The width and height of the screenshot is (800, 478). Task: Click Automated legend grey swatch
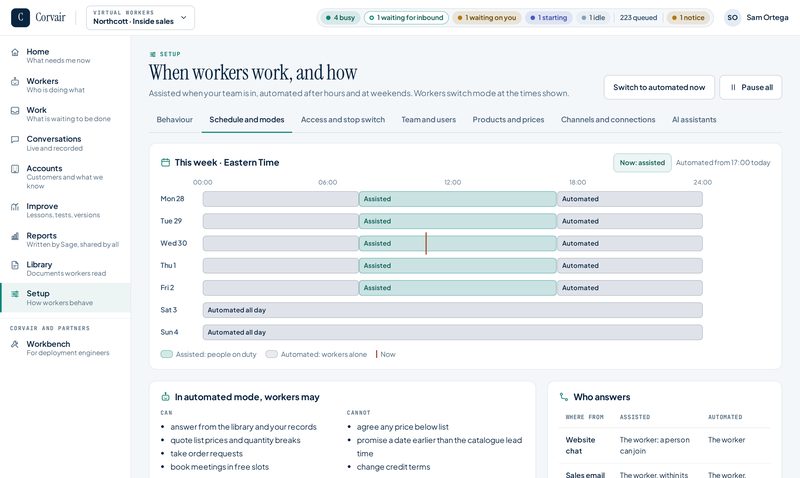(x=271, y=354)
